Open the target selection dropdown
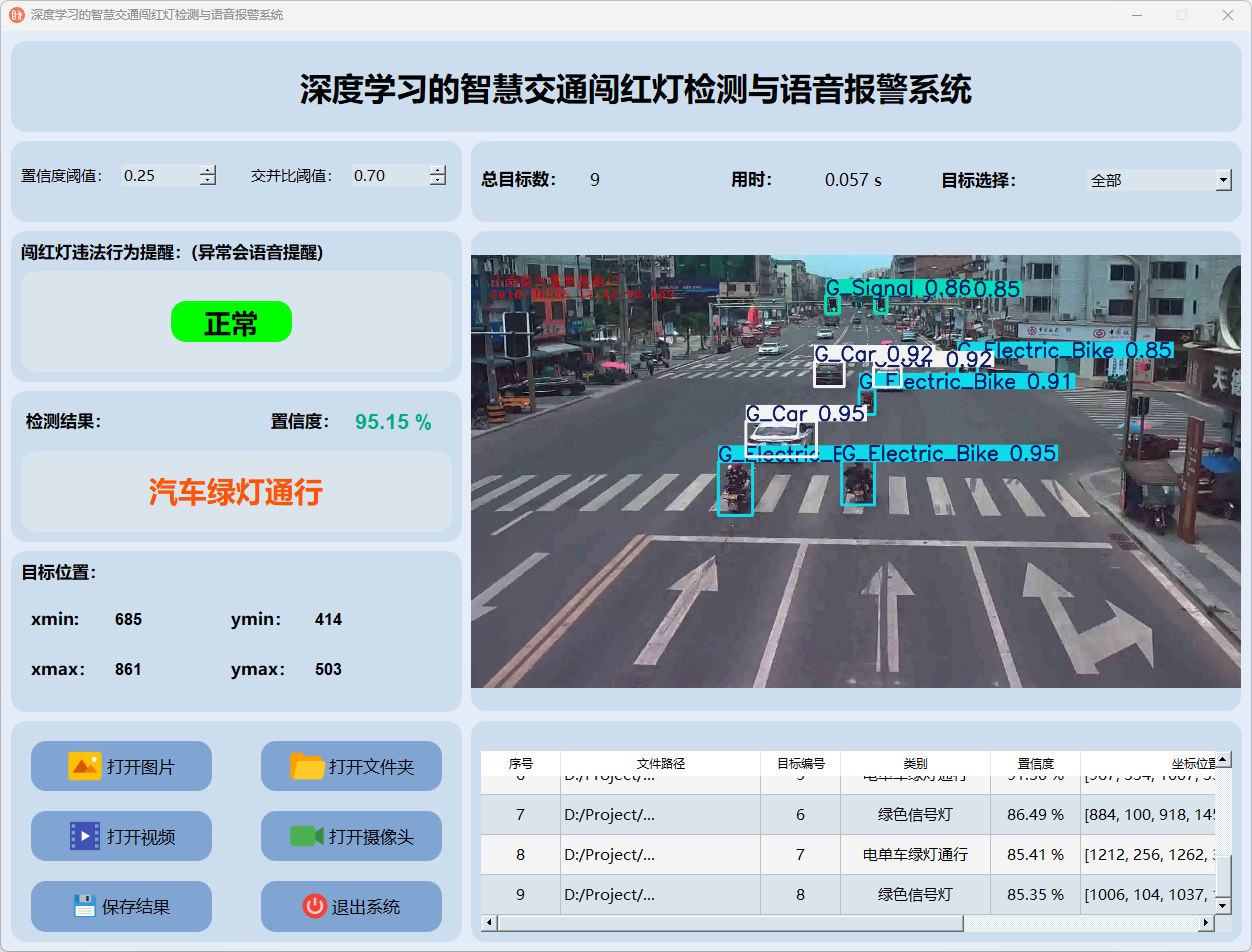 [x=1222, y=180]
